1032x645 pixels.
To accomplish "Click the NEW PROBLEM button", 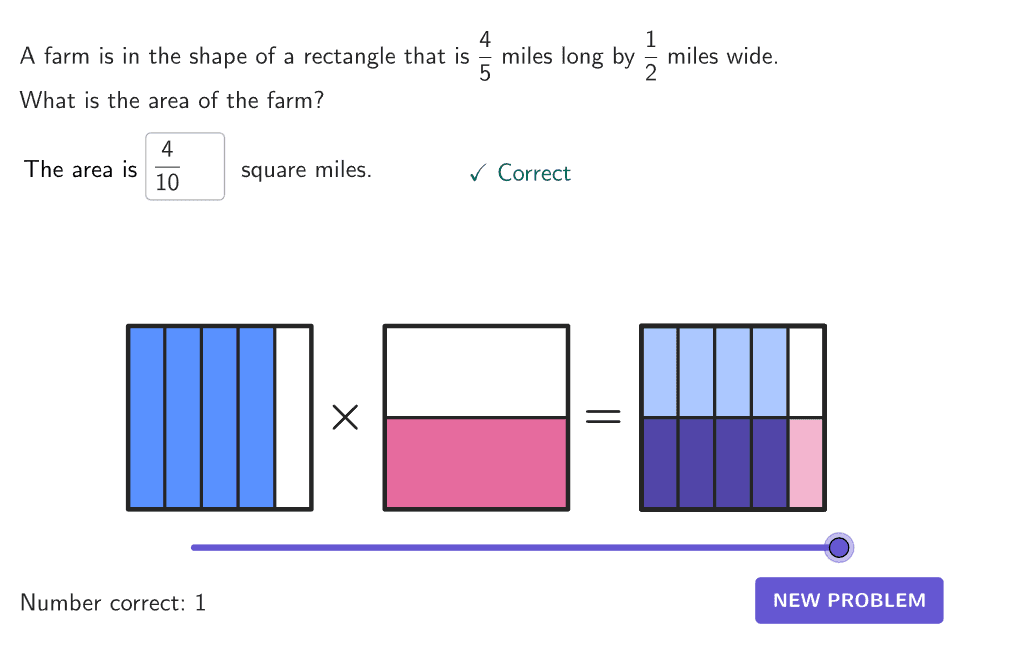I will pos(849,600).
